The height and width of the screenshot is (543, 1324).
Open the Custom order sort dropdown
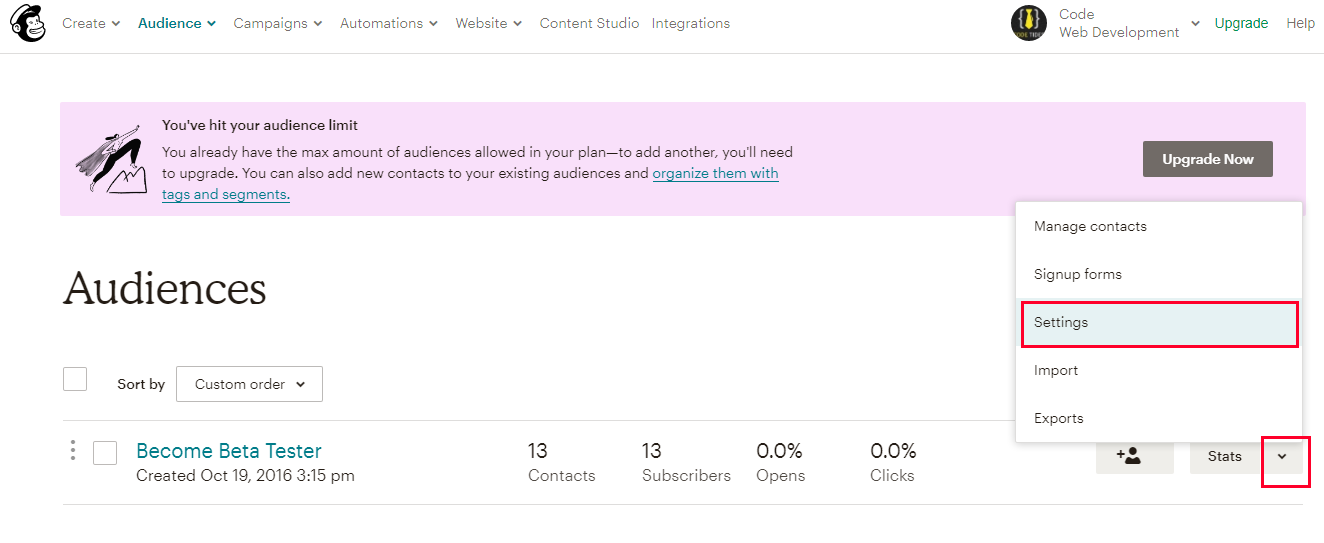[249, 384]
